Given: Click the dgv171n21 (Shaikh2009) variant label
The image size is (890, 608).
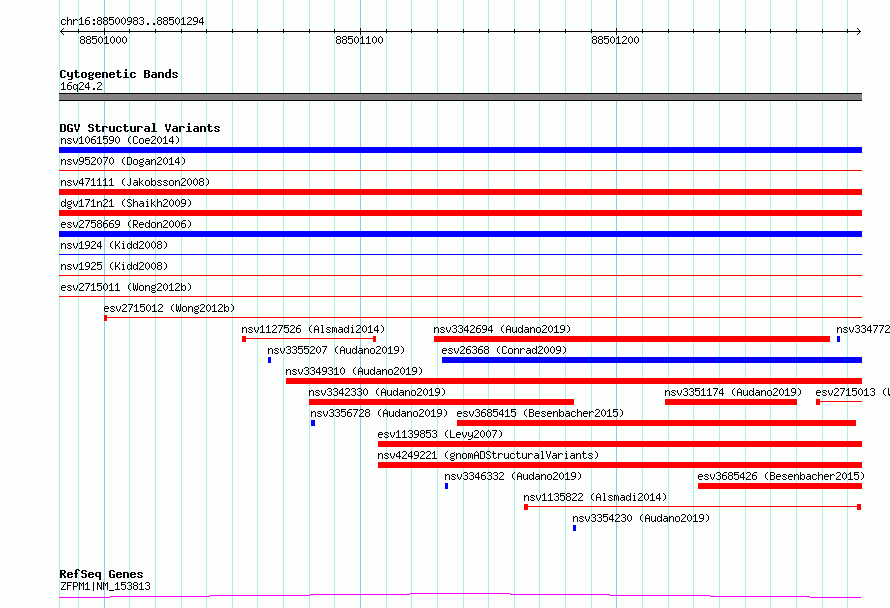Looking at the screenshot, I should click(126, 203).
